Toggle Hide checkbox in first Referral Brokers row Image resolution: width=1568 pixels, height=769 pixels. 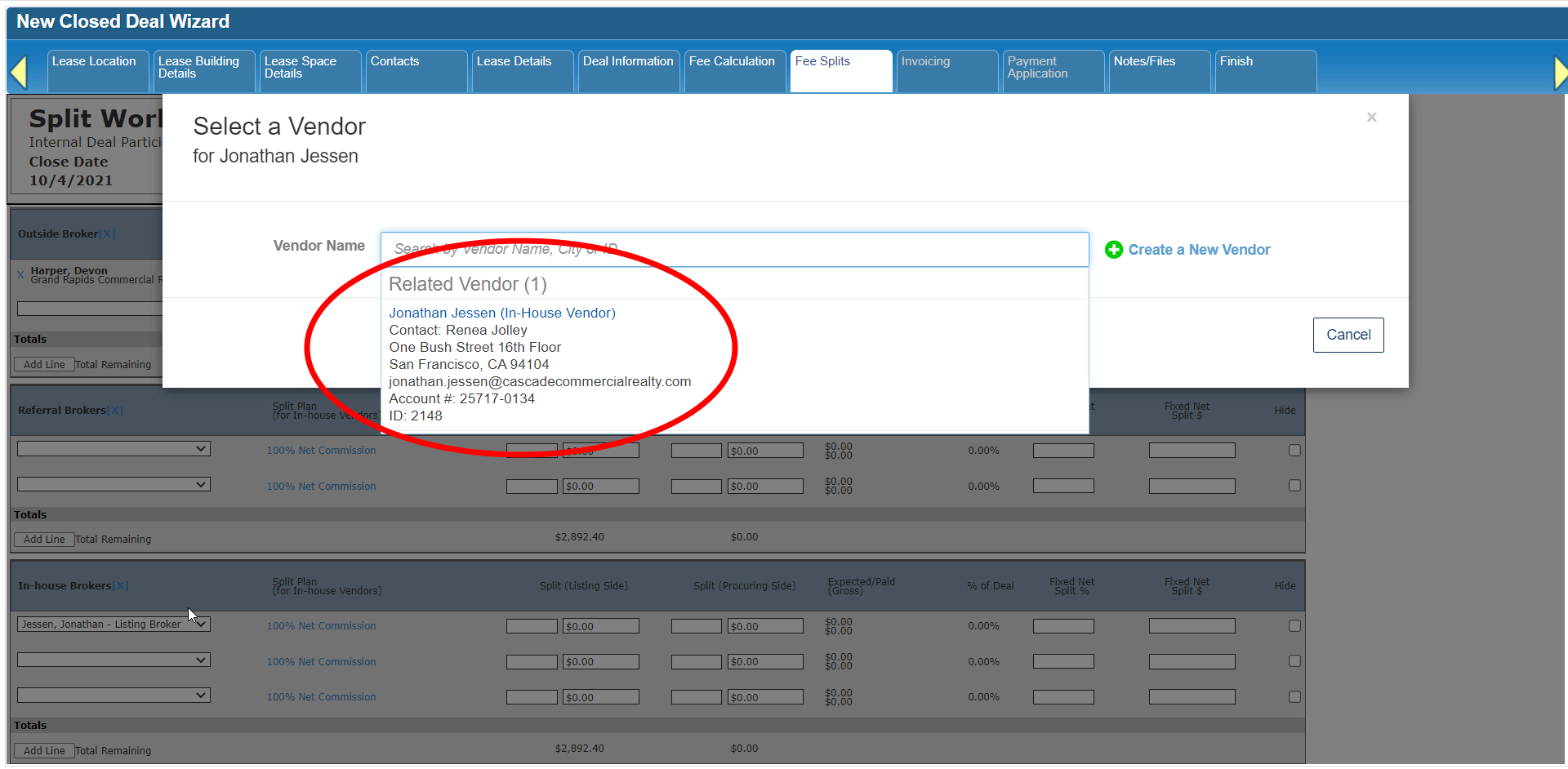[x=1294, y=451]
